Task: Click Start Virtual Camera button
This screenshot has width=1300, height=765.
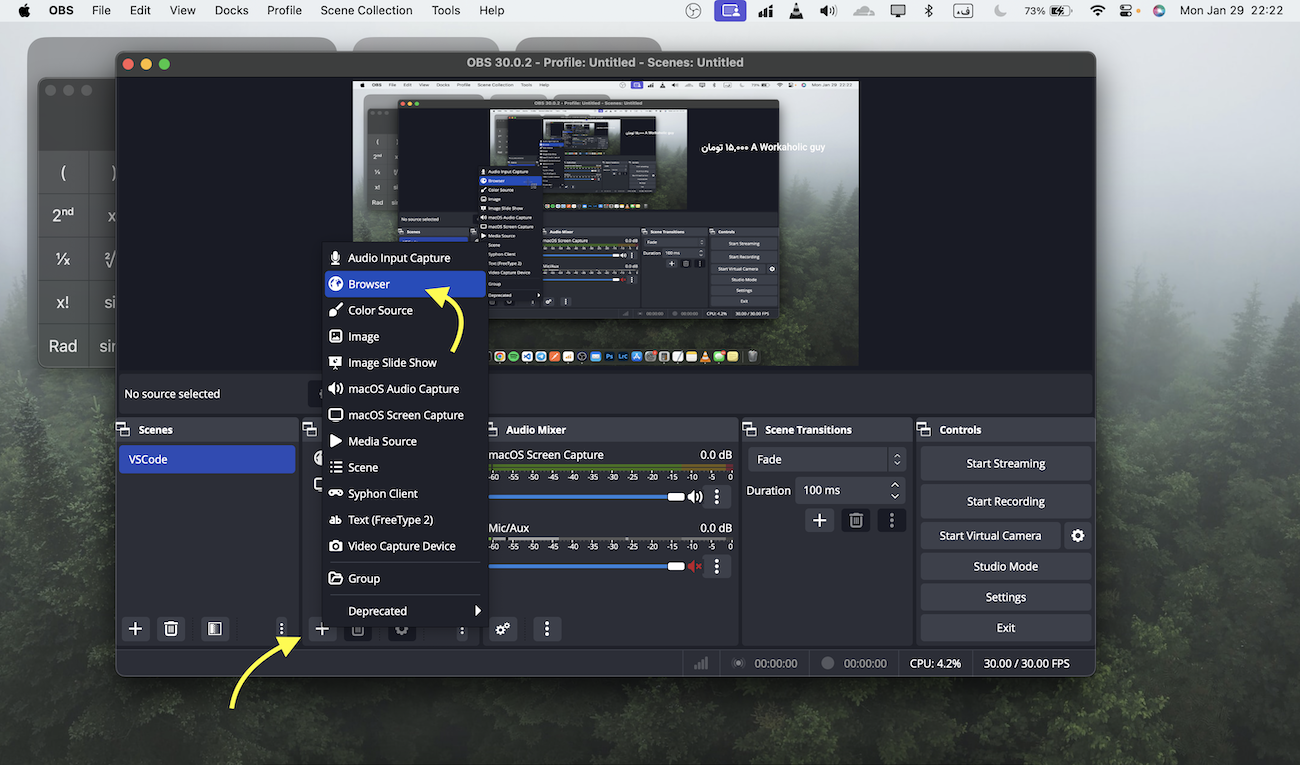Action: tap(990, 536)
